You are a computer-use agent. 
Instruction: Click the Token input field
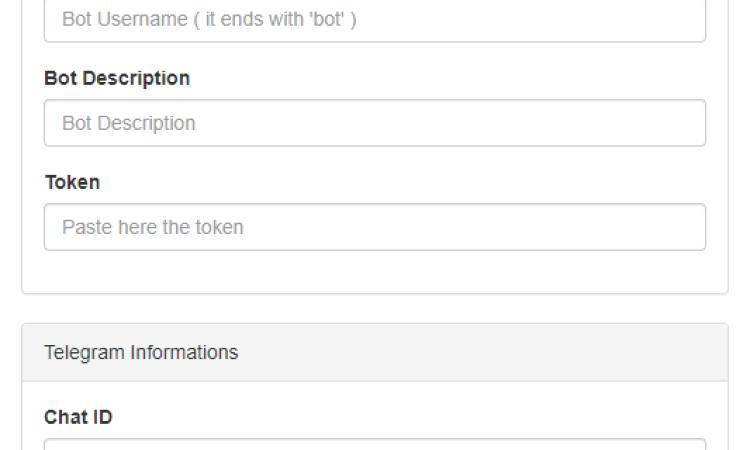click(x=375, y=227)
